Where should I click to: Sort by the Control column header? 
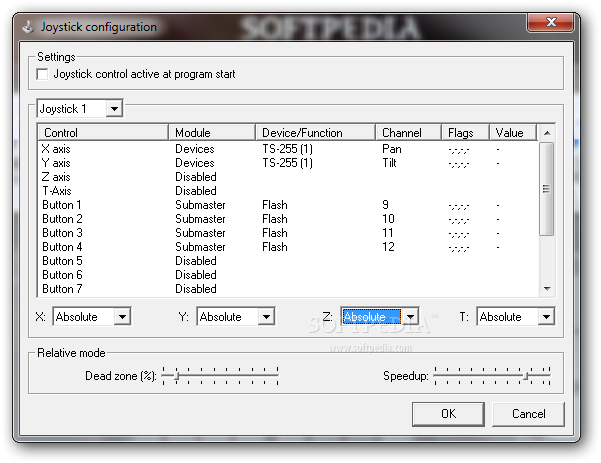pos(103,133)
